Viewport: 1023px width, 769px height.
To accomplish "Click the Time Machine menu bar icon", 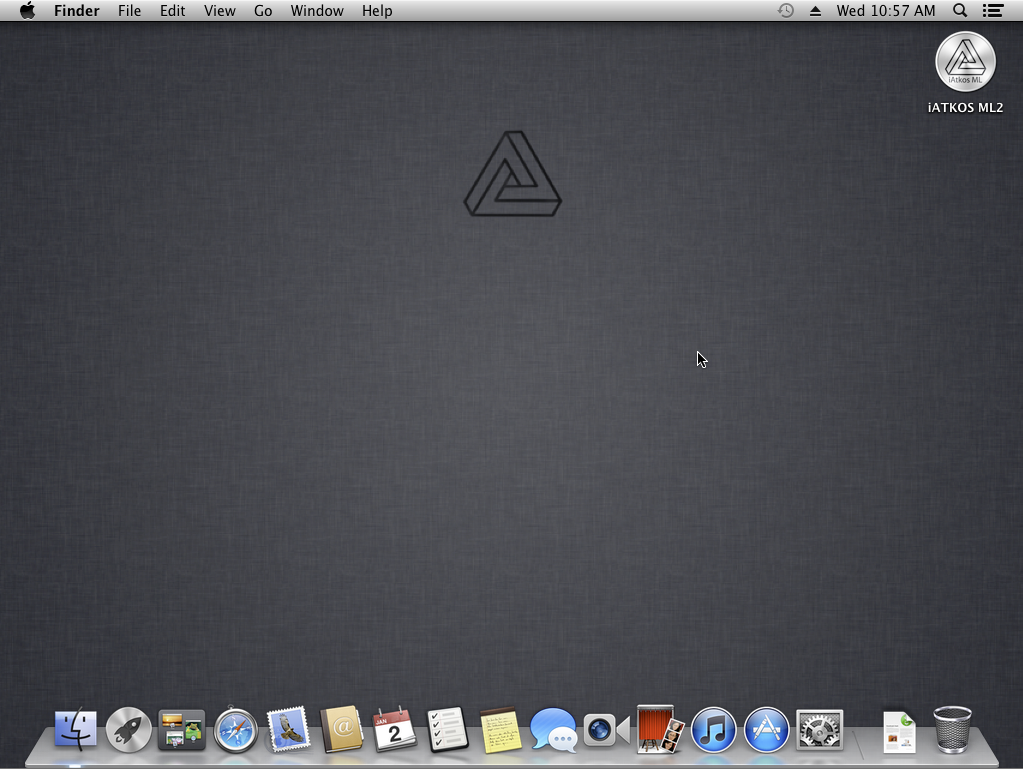I will pos(786,10).
